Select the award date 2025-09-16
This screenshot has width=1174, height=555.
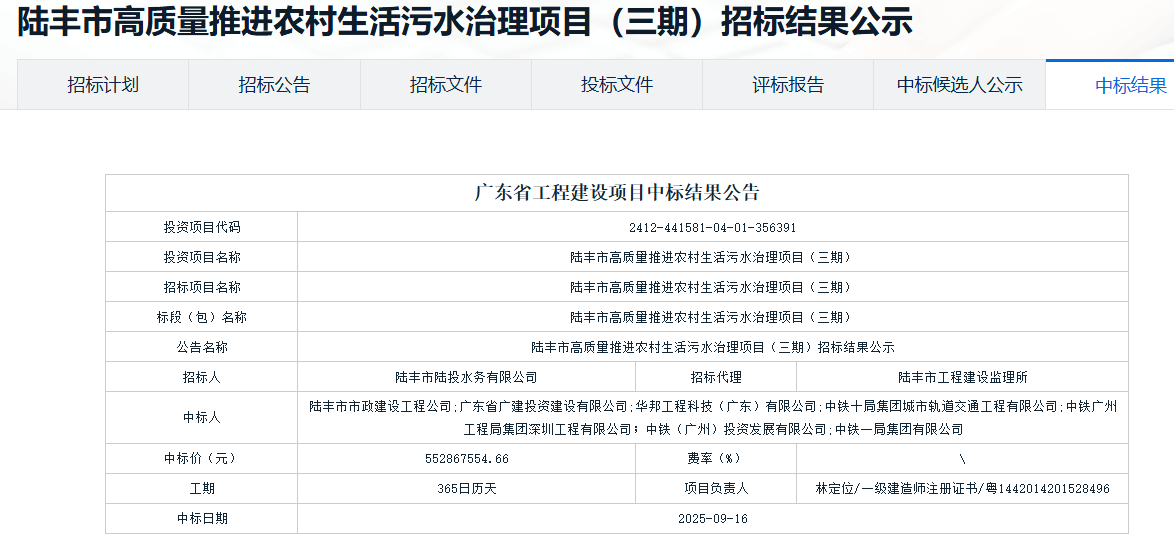712,518
